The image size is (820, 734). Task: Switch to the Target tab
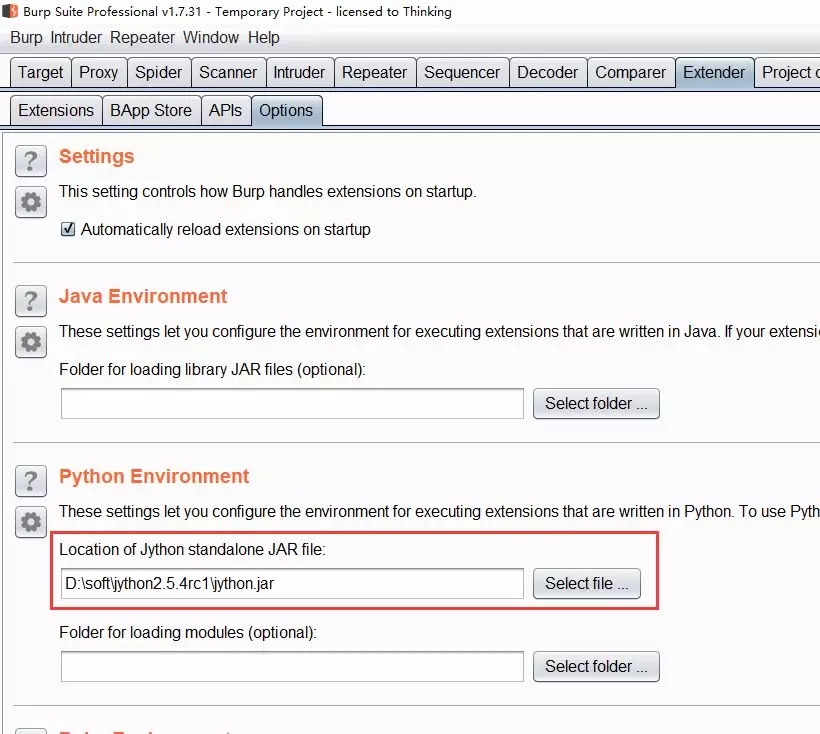pos(40,72)
